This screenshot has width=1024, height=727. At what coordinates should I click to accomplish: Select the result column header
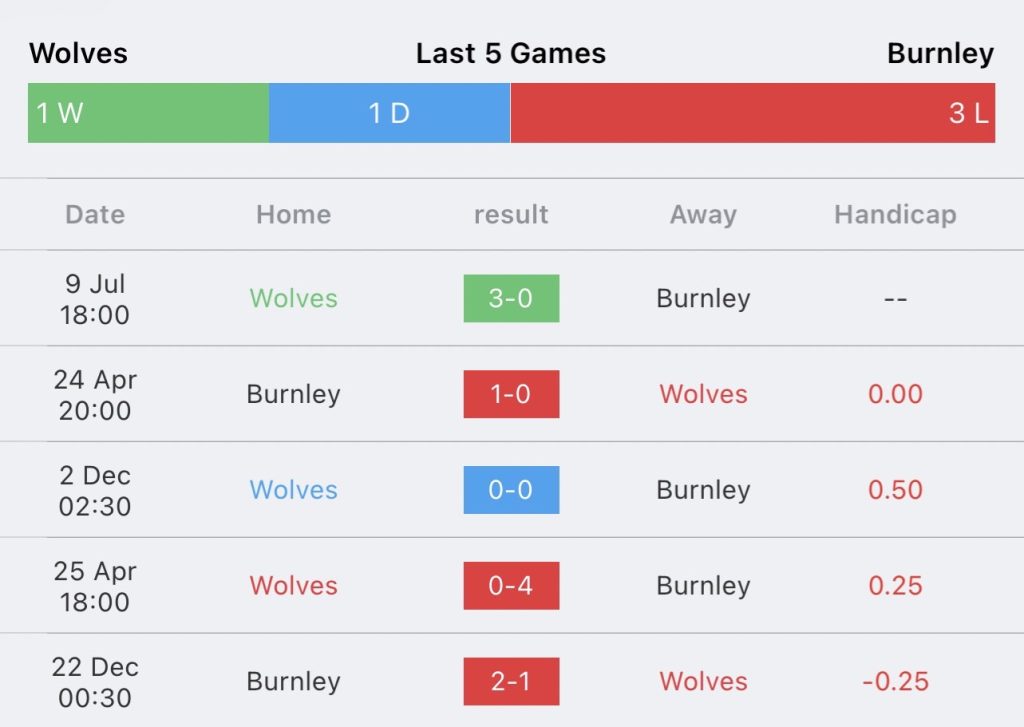[x=511, y=214]
